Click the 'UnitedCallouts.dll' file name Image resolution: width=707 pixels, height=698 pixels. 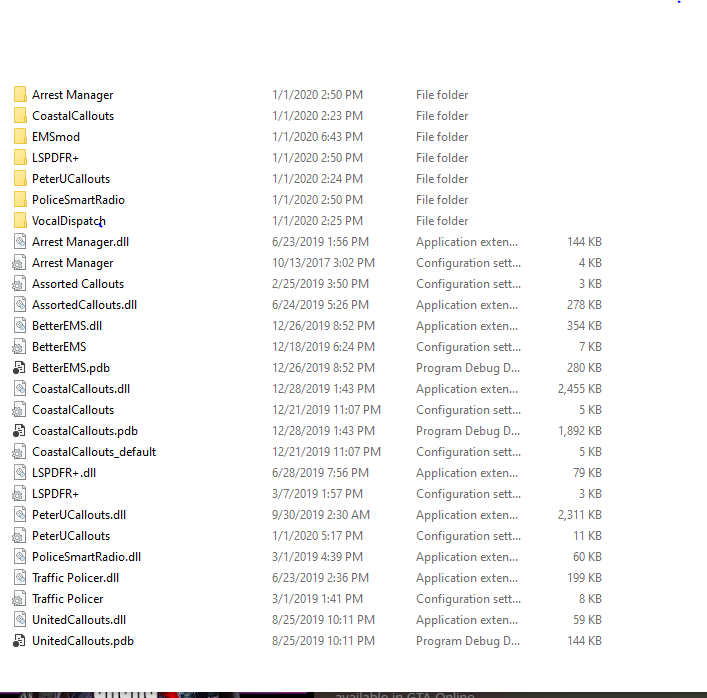pos(79,620)
